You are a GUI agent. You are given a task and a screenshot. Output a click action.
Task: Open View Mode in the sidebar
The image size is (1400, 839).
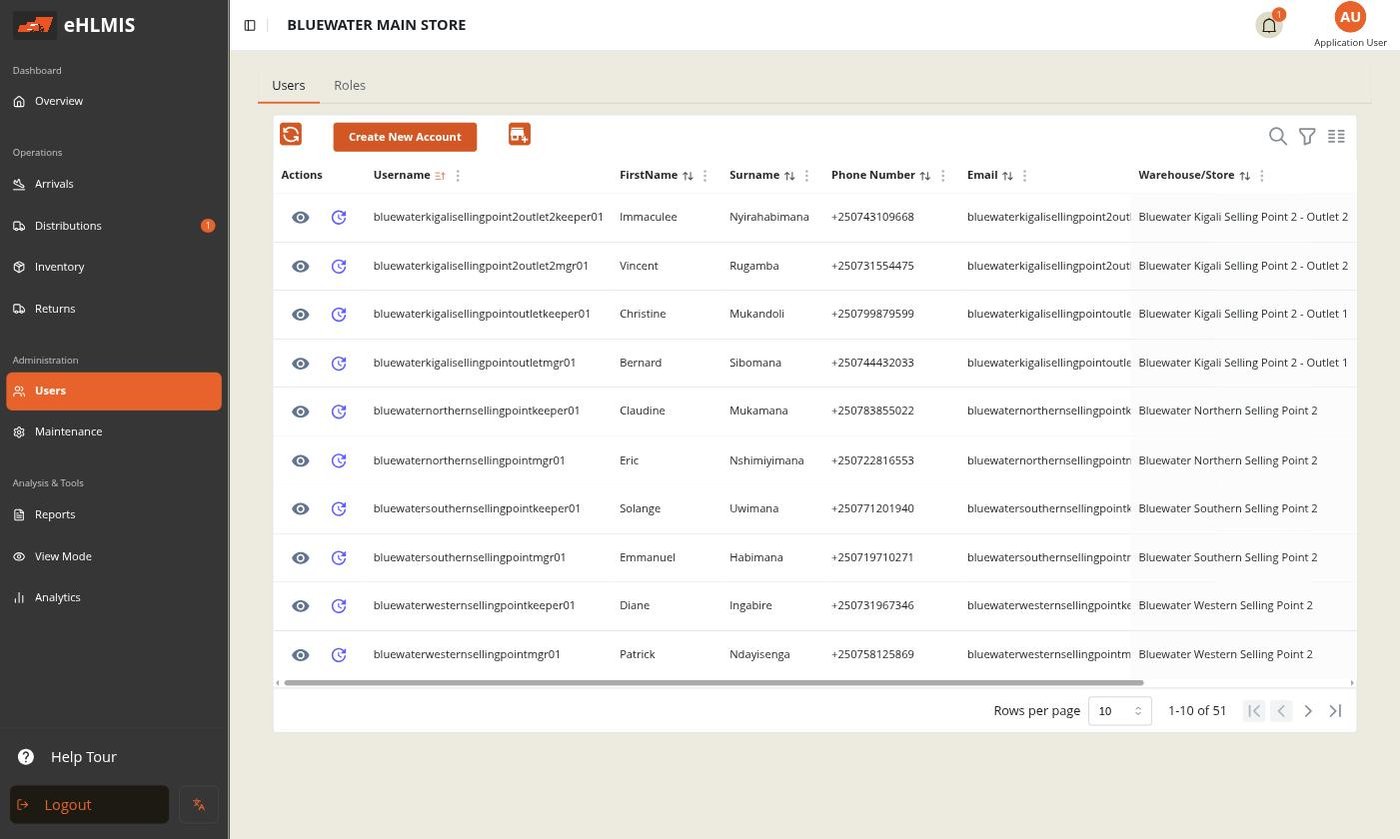tap(114, 557)
